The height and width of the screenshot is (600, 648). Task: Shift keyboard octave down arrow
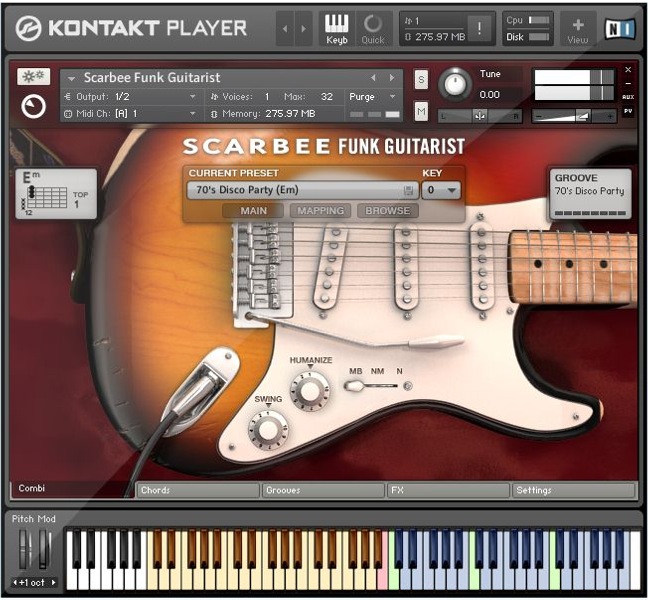tap(15, 583)
